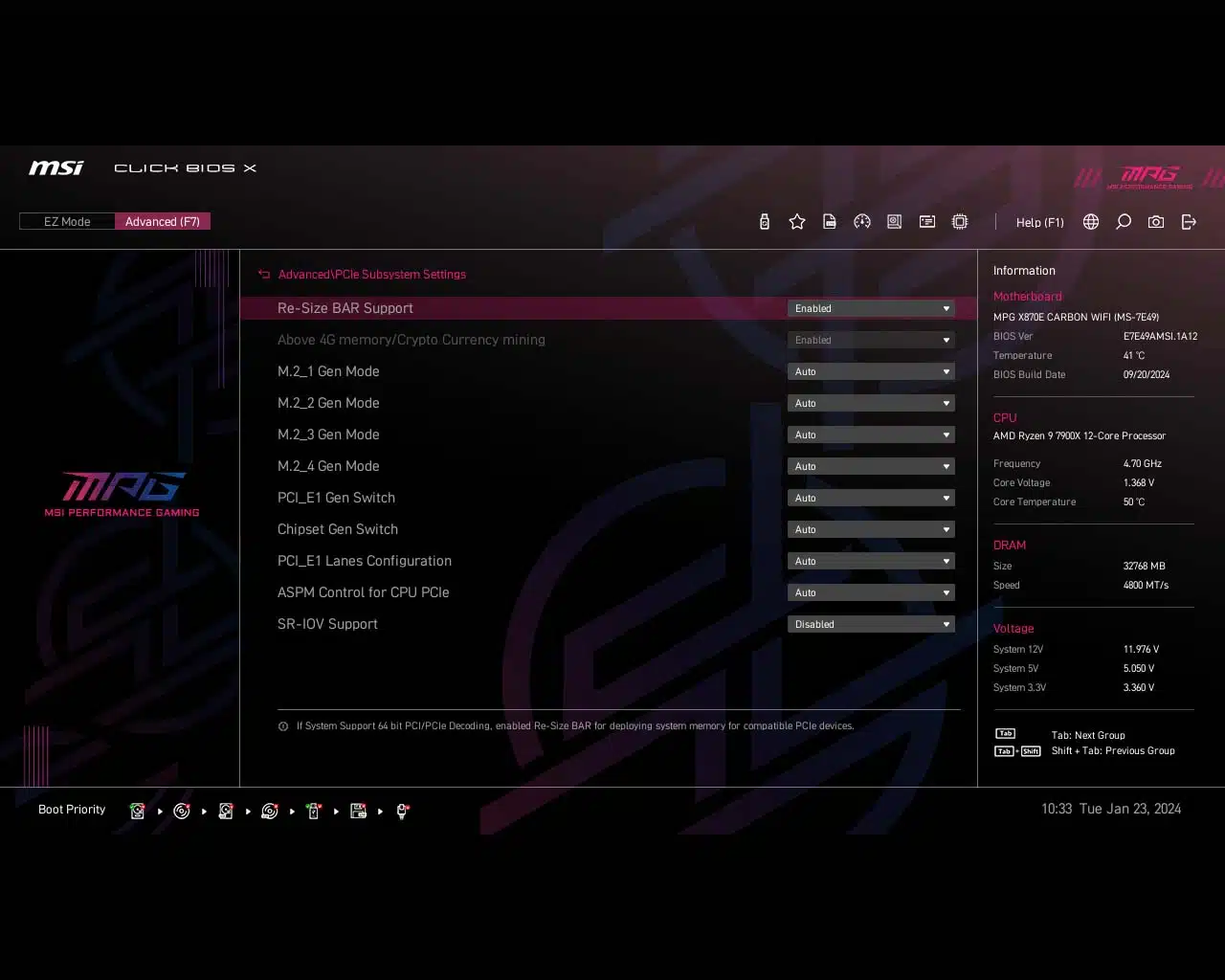Viewport: 1225px width, 980px height.
Task: Select the network boot icon in Boot Priority
Action: 403,811
